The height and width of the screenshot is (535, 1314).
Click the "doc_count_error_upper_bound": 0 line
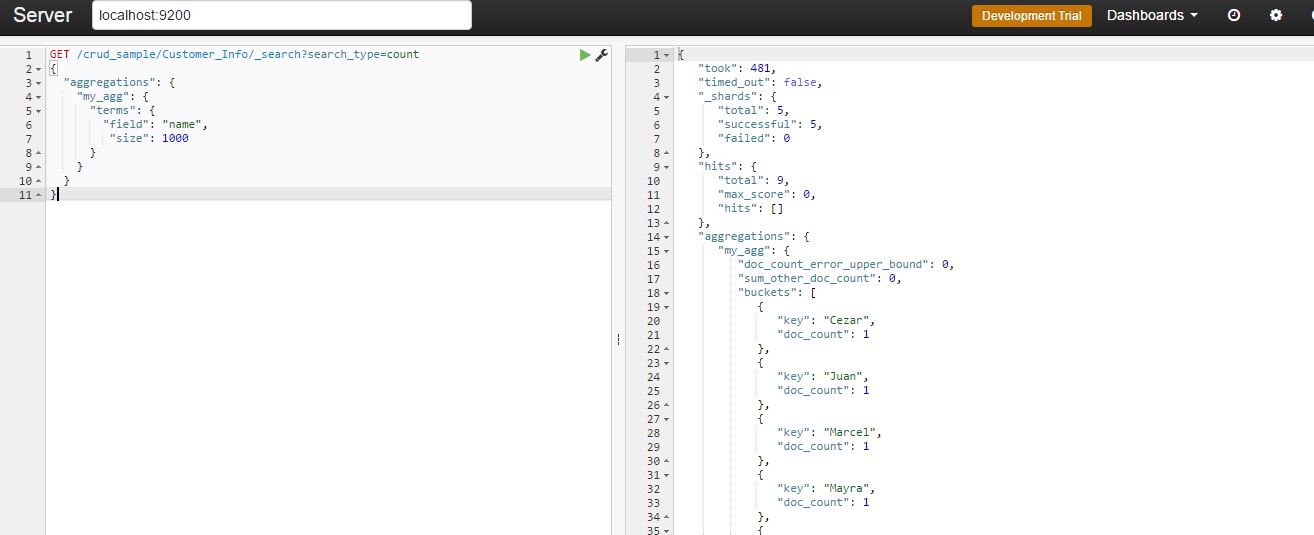pyautogui.click(x=847, y=265)
